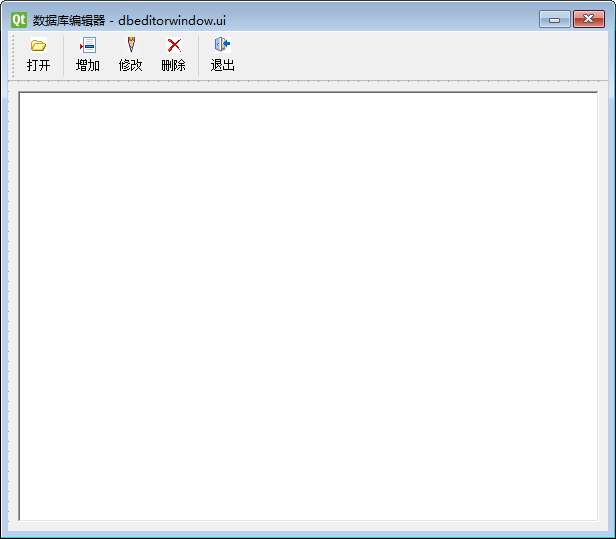Viewport: 616px width, 539px height.
Task: Open a database with the 打开 button
Action: pos(38,55)
